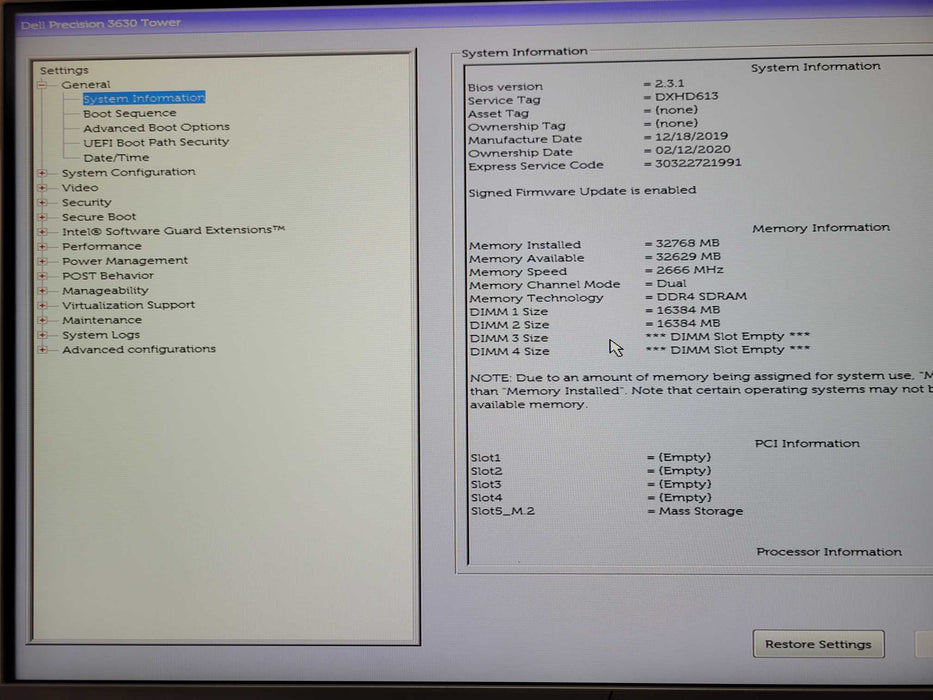
Task: Click Memory Speed value 2666 MHz
Action: pyautogui.click(x=690, y=270)
